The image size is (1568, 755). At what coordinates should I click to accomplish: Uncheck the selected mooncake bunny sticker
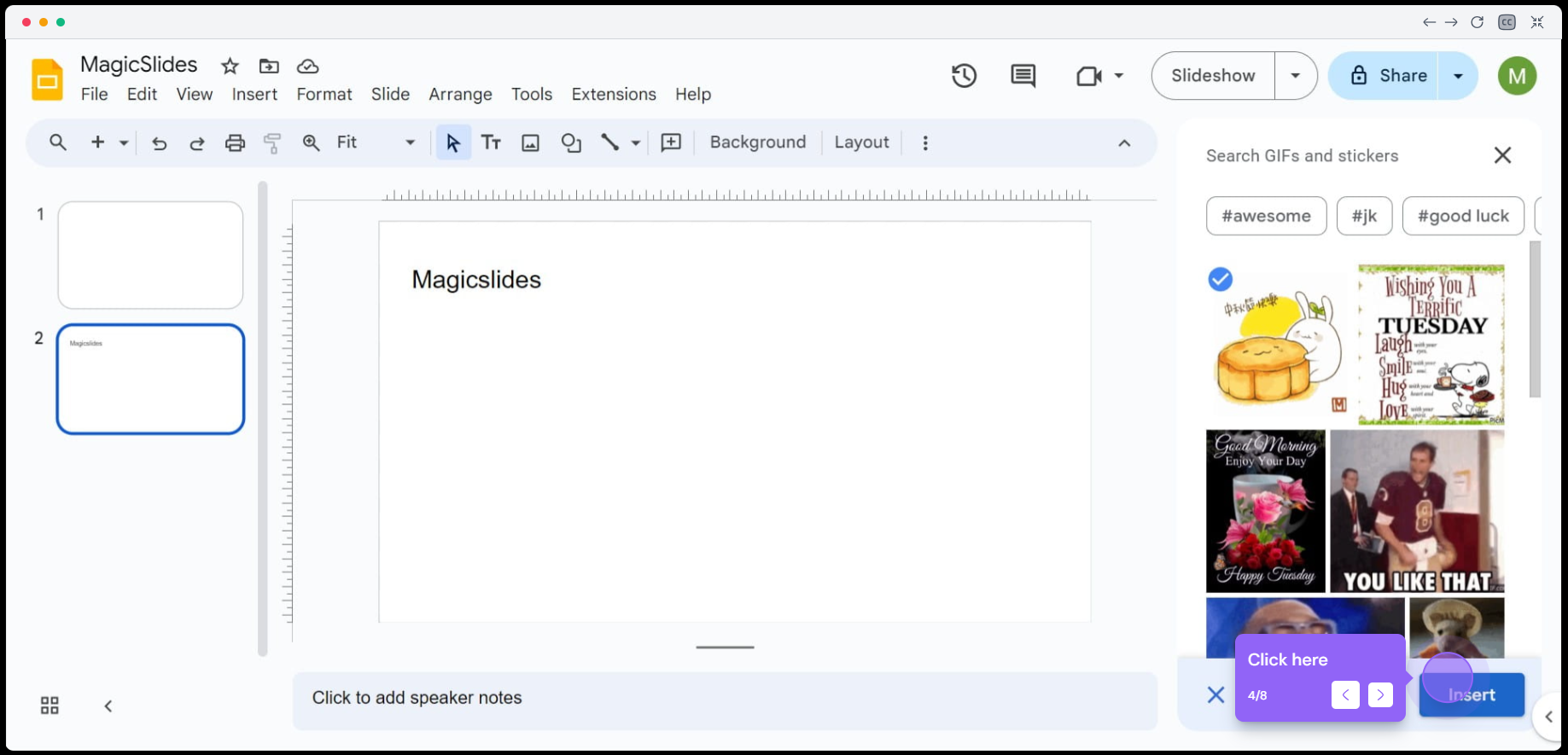[x=1220, y=279]
